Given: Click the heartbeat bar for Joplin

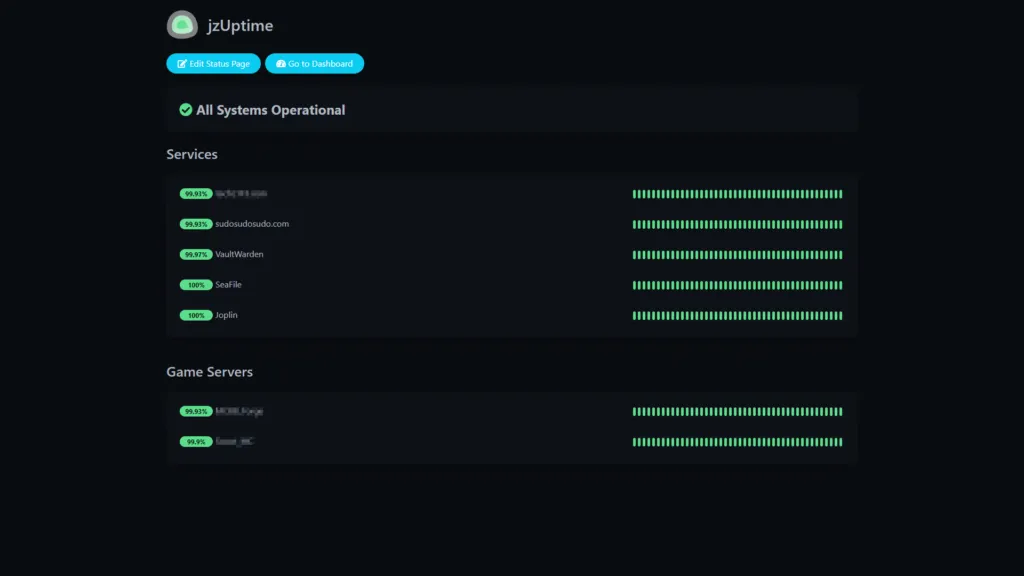Looking at the screenshot, I should coord(737,315).
